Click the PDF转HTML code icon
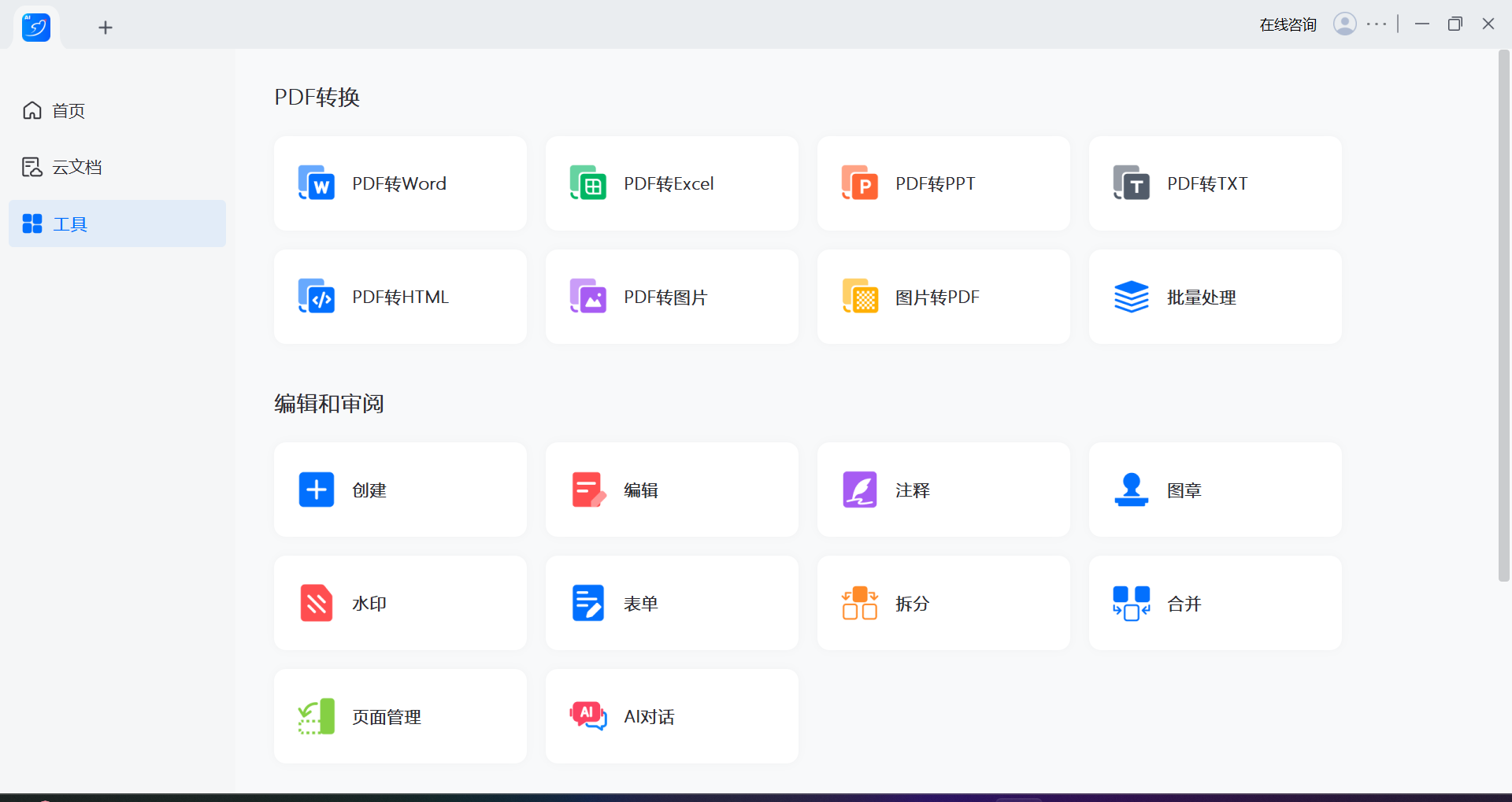Viewport: 1512px width, 802px height. (317, 297)
